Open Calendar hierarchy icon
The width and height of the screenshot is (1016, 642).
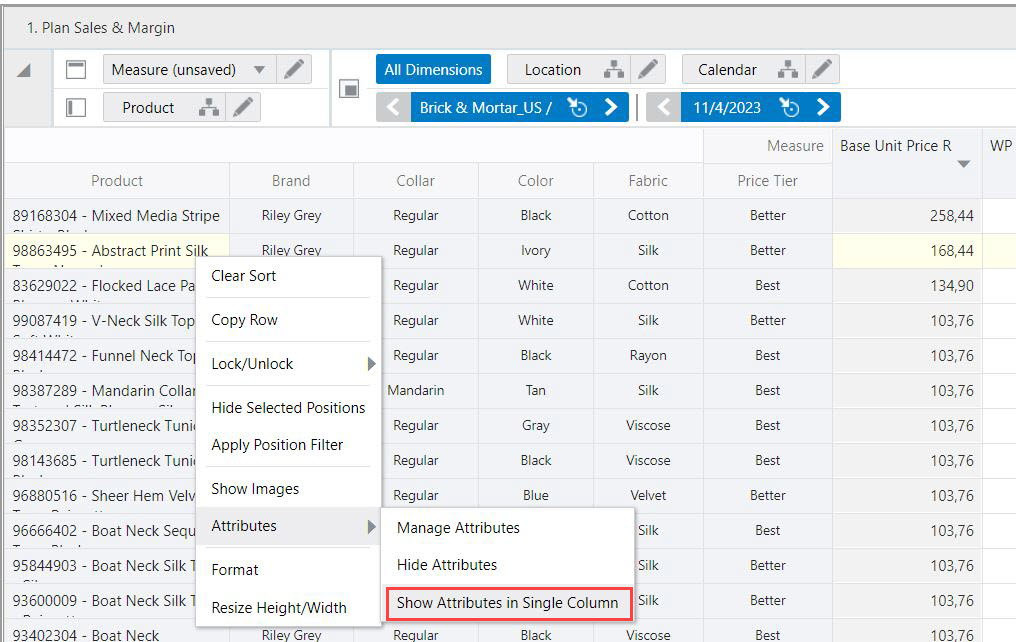click(x=788, y=69)
